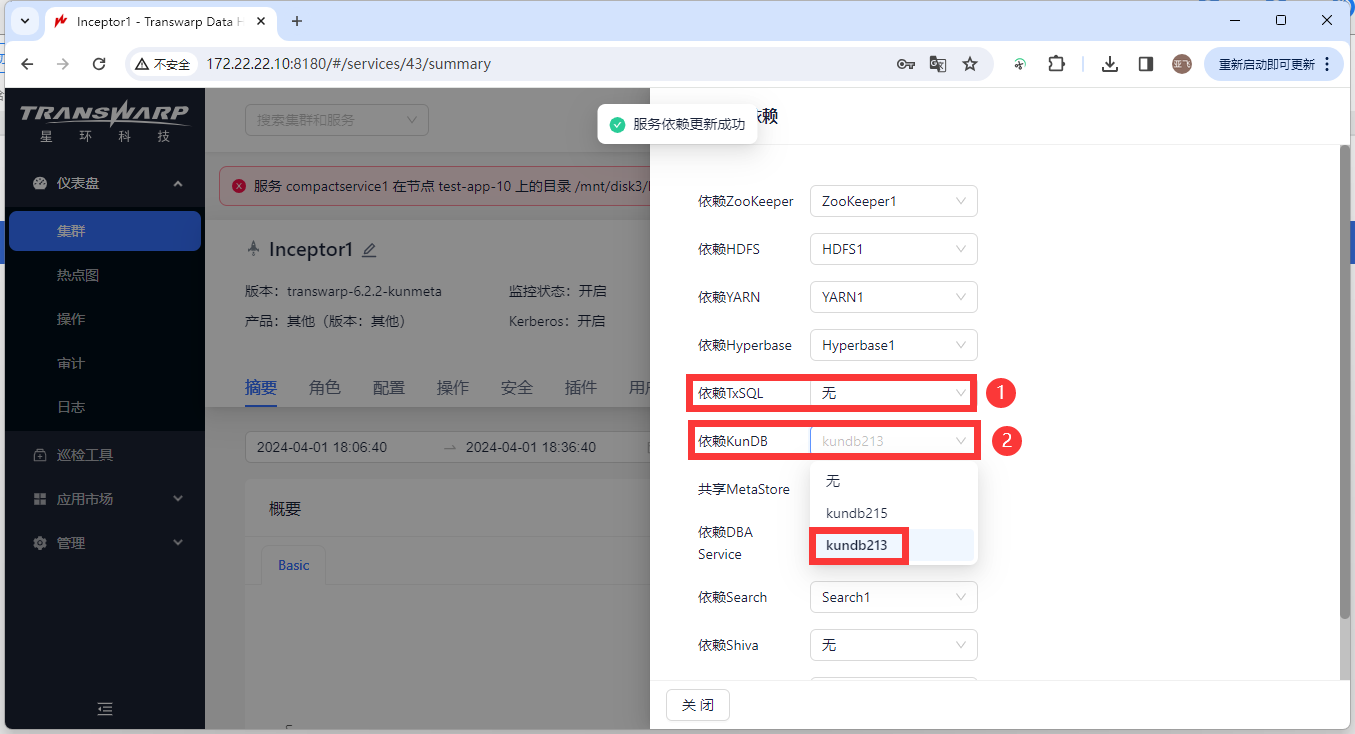Choose kundb215 in the option list
The width and height of the screenshot is (1355, 734).
pos(893,513)
